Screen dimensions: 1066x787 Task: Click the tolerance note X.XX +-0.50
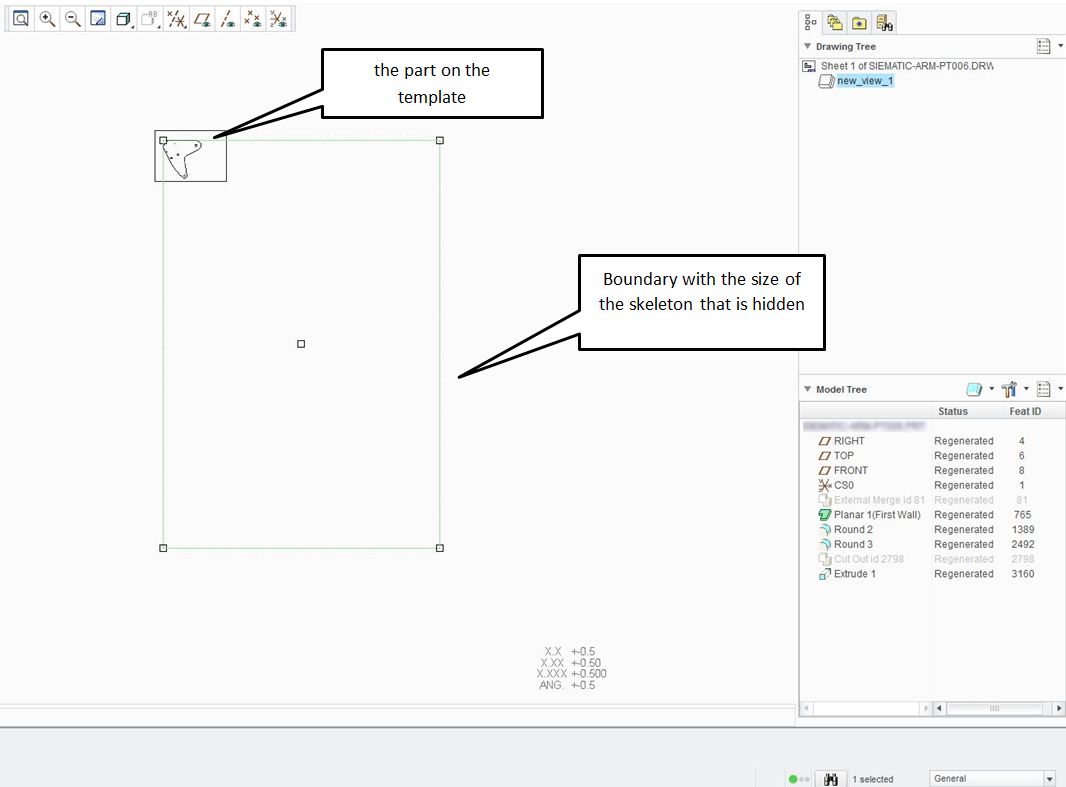pos(570,663)
